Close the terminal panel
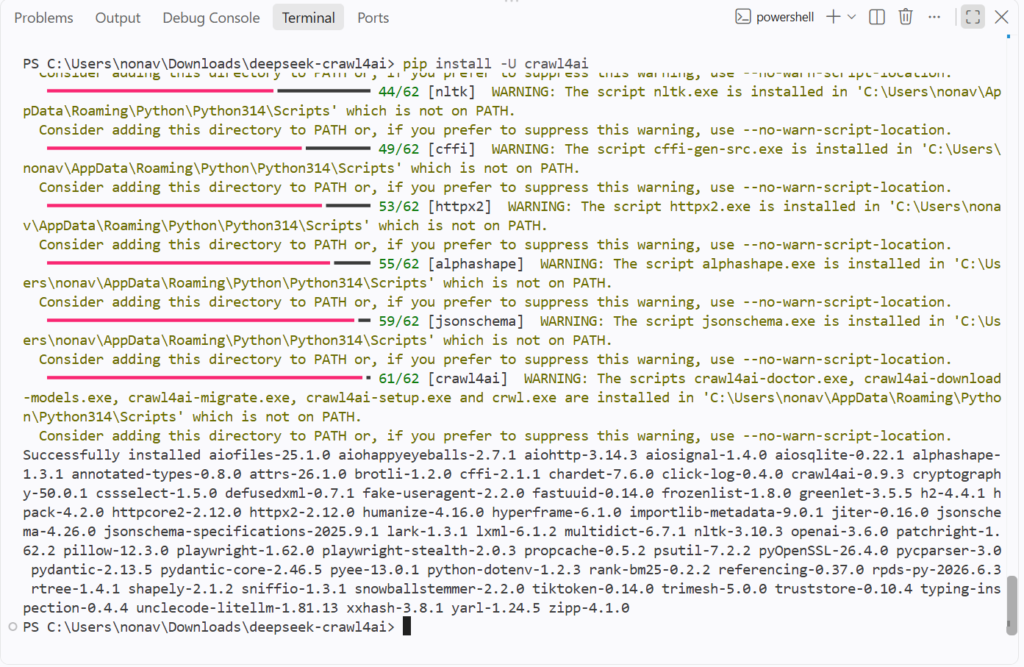1024x667 pixels. click(1002, 17)
